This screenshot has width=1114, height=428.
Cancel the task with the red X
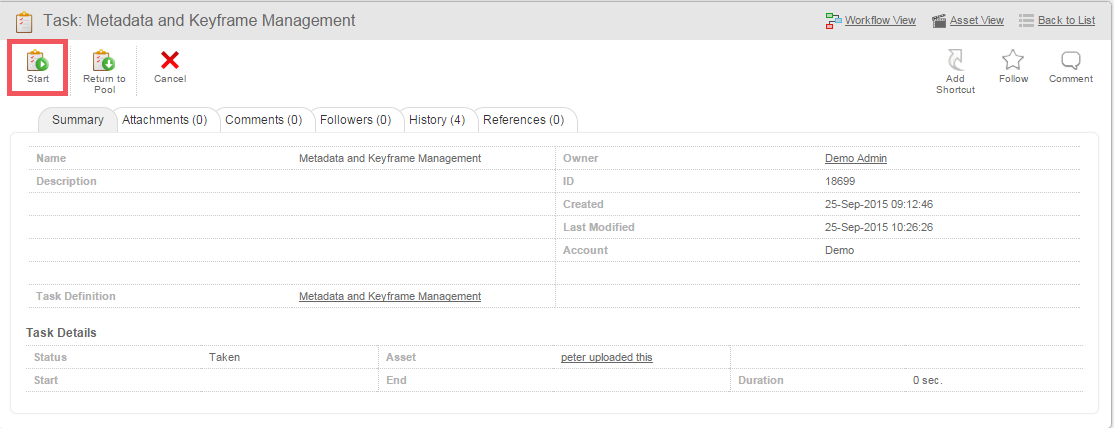pyautogui.click(x=170, y=62)
